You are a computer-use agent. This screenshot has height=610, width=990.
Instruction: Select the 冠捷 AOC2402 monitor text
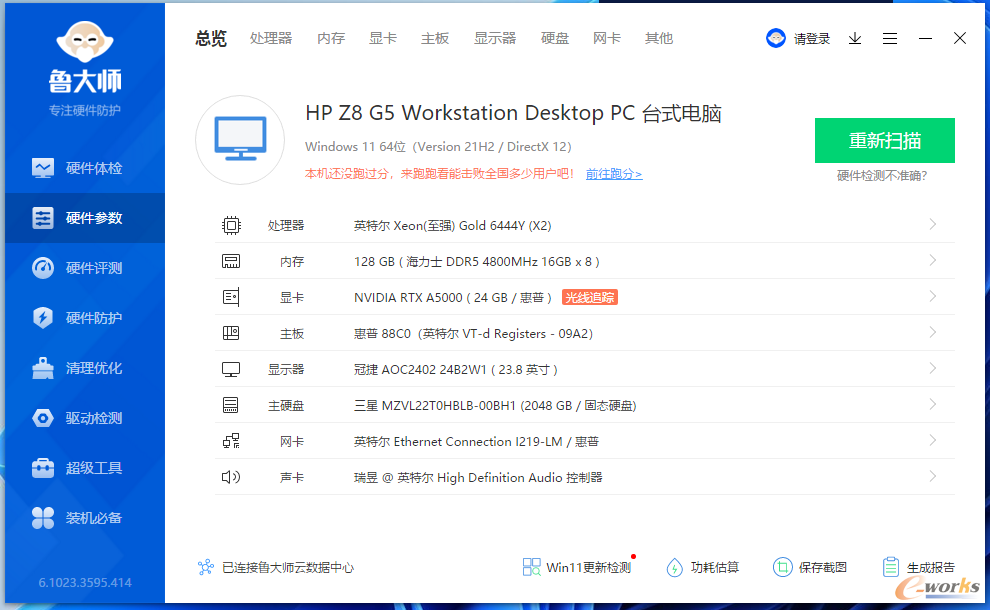[x=456, y=369]
